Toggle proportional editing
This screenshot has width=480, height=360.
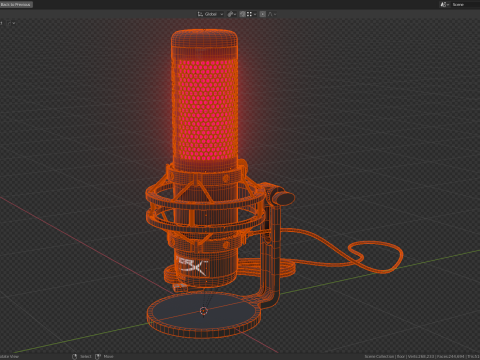click(263, 14)
